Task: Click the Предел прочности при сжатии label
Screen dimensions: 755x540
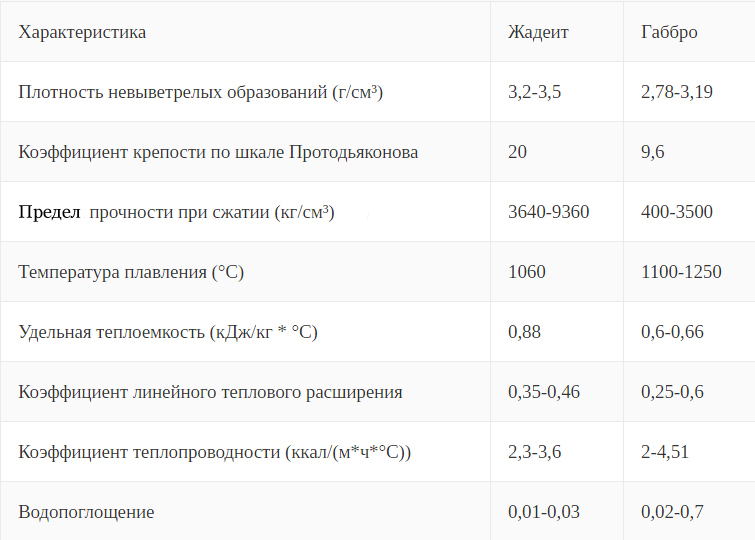Action: (176, 212)
